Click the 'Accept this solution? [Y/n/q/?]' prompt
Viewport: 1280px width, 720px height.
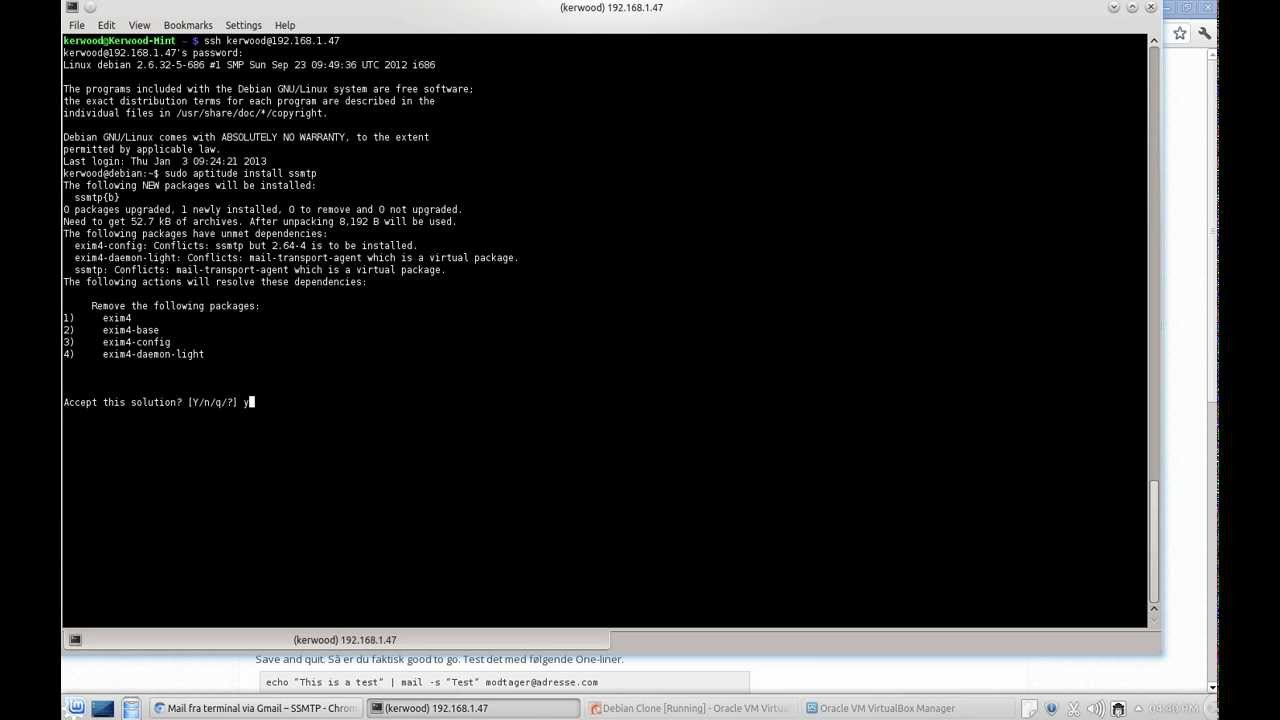click(150, 402)
